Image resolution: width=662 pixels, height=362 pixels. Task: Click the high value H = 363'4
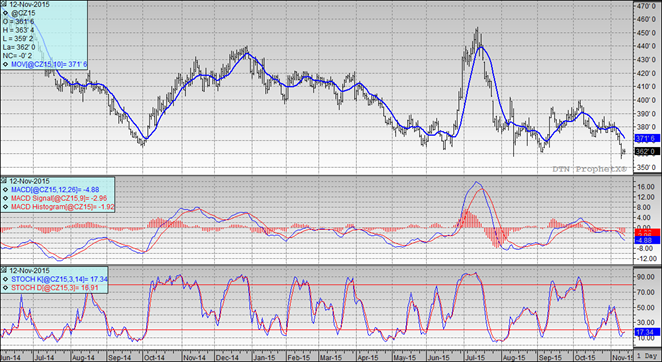point(19,30)
